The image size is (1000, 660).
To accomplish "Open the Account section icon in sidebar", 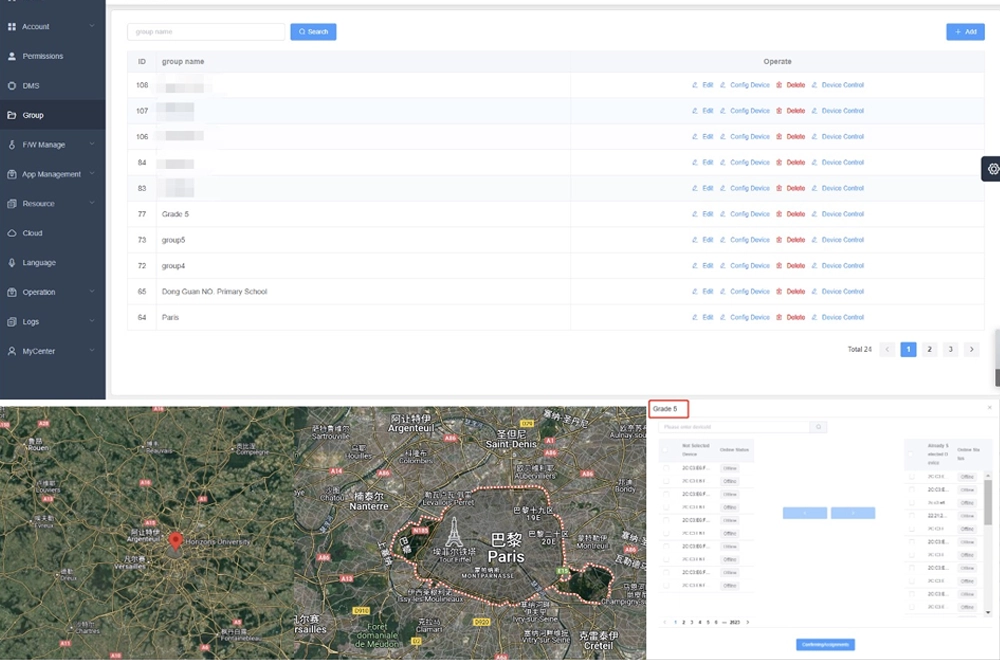I will pos(11,27).
